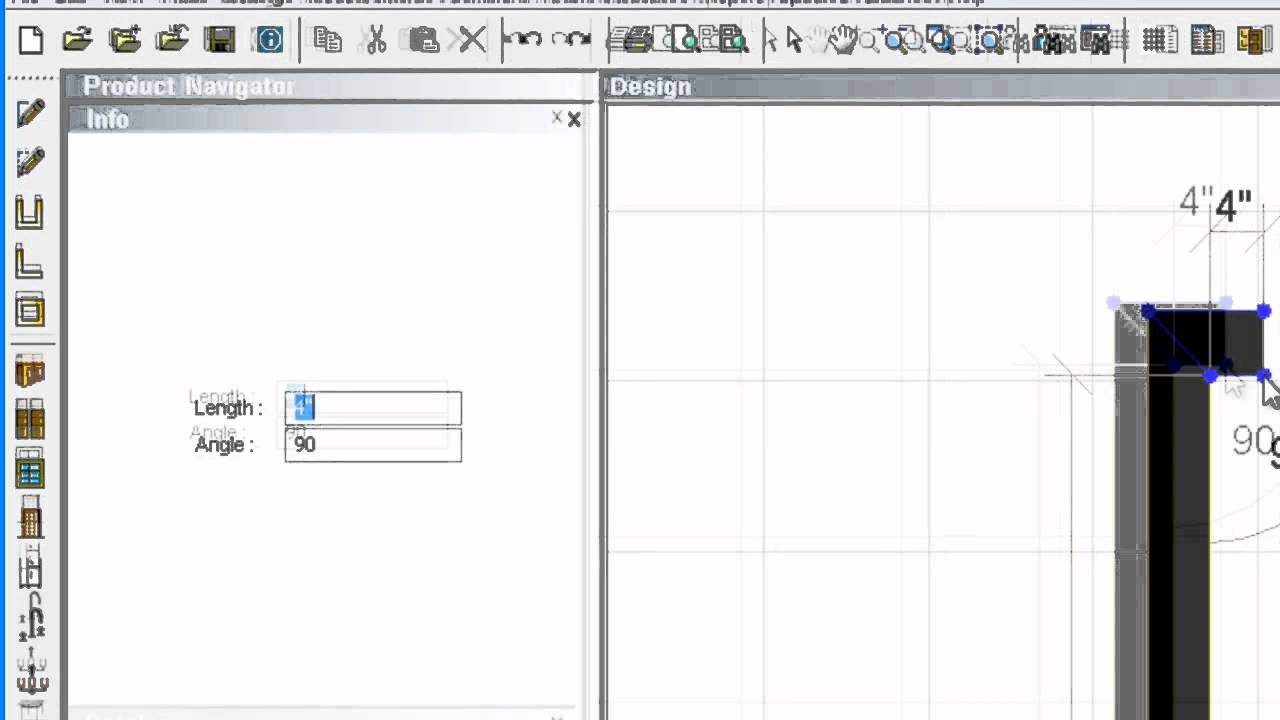The height and width of the screenshot is (720, 1280).
Task: Click the Angle input field
Action: click(373, 445)
